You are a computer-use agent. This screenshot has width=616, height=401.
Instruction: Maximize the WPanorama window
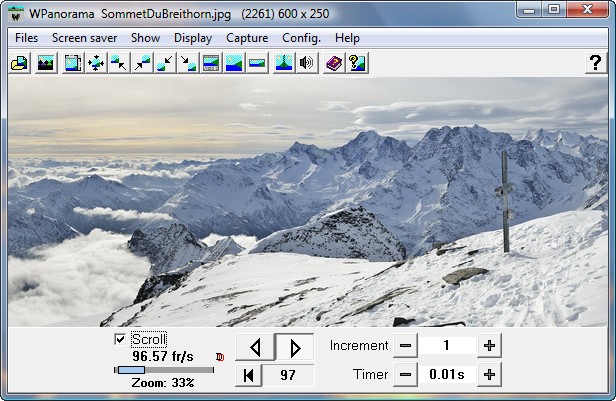point(554,10)
